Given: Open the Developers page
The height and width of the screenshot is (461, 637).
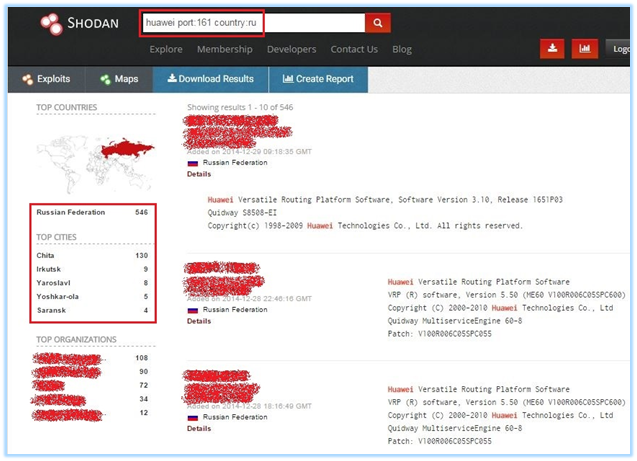Looking at the screenshot, I should [x=291, y=50].
